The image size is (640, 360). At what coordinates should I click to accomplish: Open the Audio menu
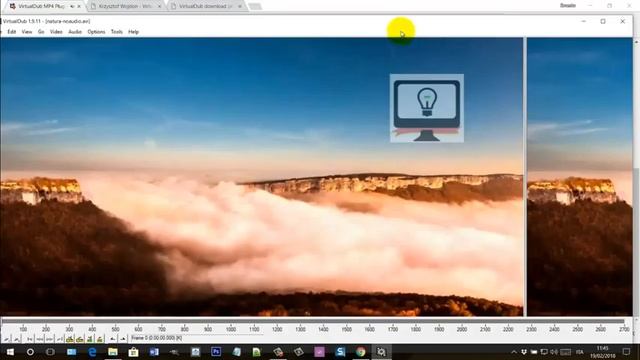click(75, 32)
